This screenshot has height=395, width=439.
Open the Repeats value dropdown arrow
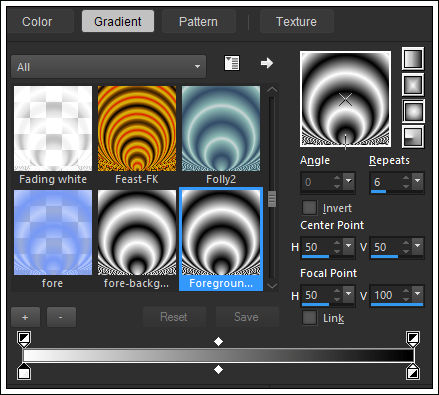click(417, 181)
